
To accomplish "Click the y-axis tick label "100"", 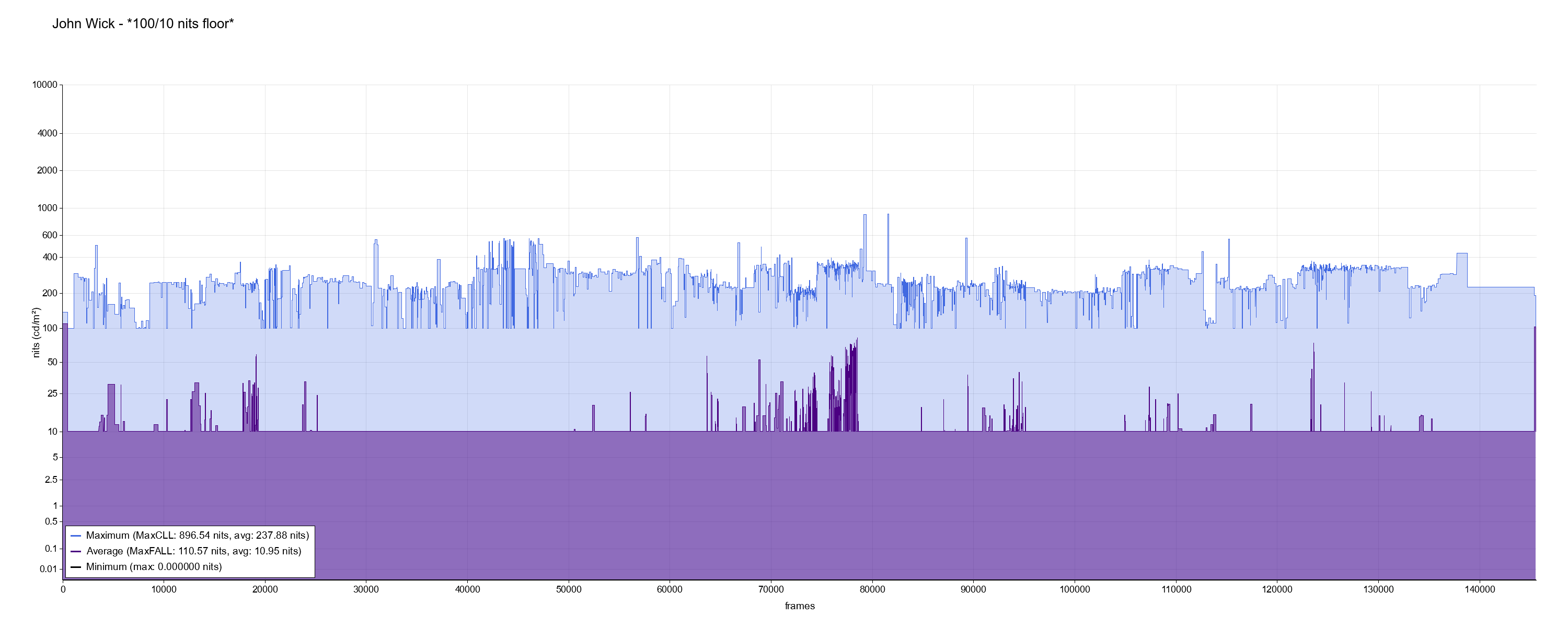I will pyautogui.click(x=50, y=329).
